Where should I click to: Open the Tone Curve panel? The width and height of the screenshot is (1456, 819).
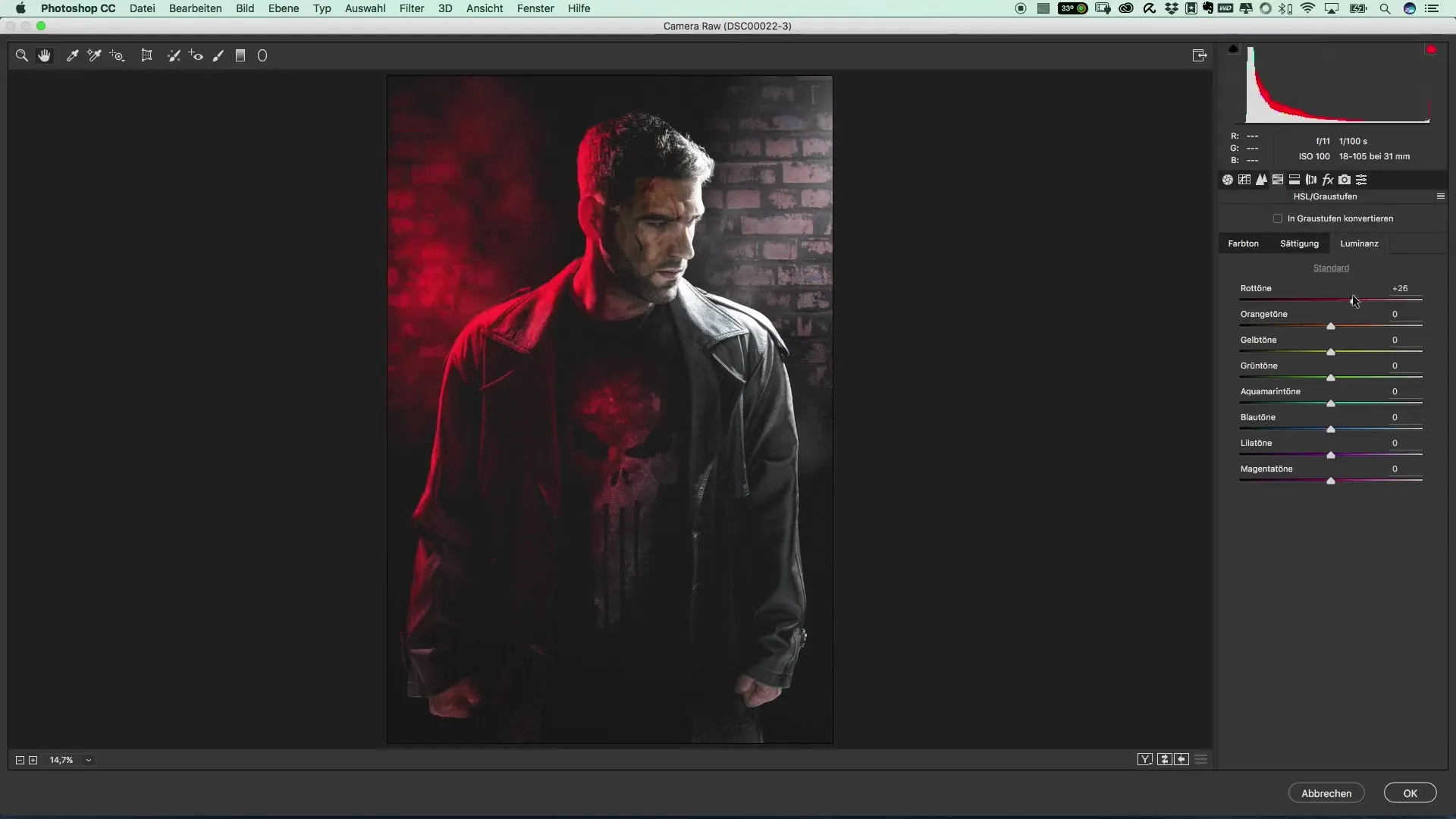pos(1244,180)
